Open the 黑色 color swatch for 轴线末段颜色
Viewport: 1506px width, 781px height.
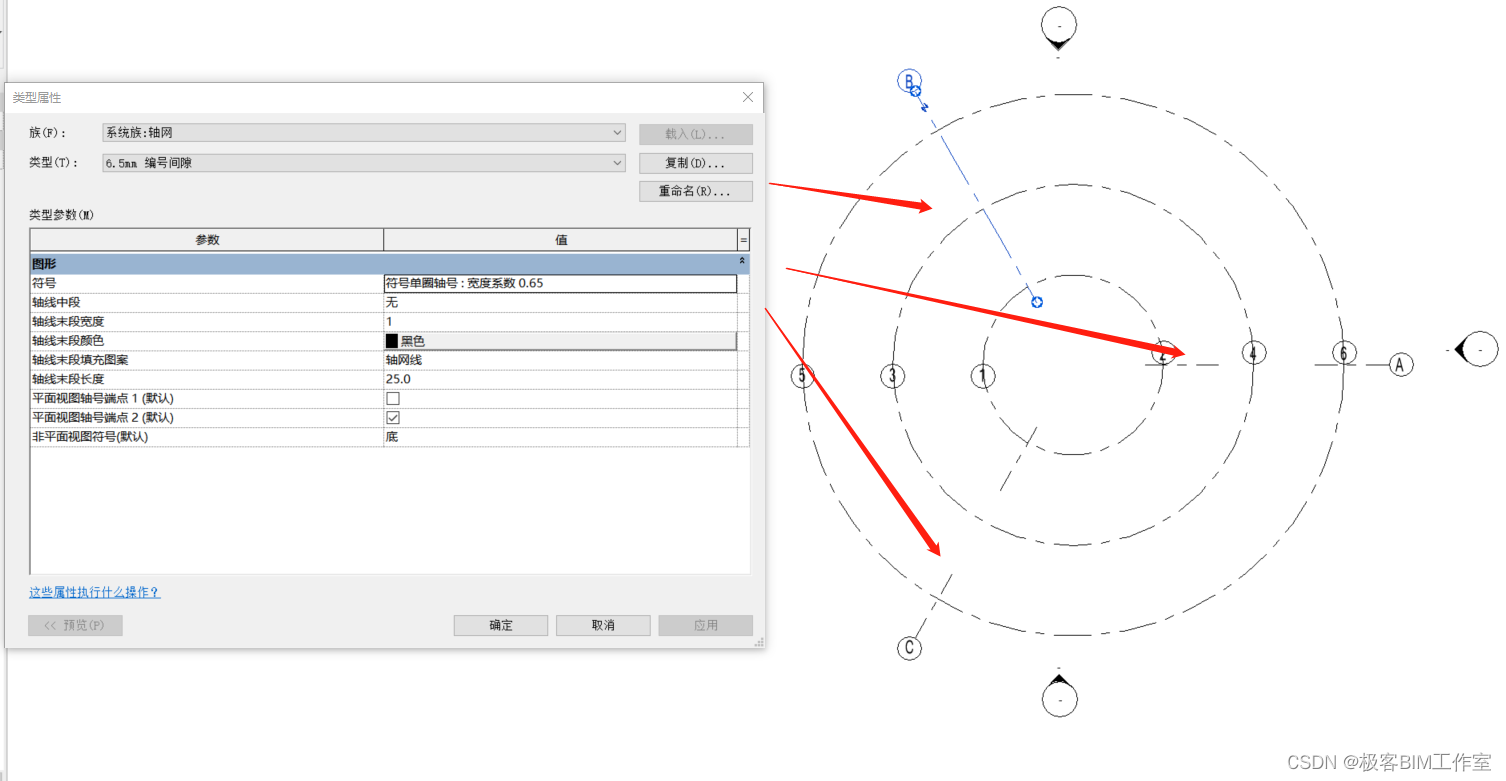[x=560, y=341]
